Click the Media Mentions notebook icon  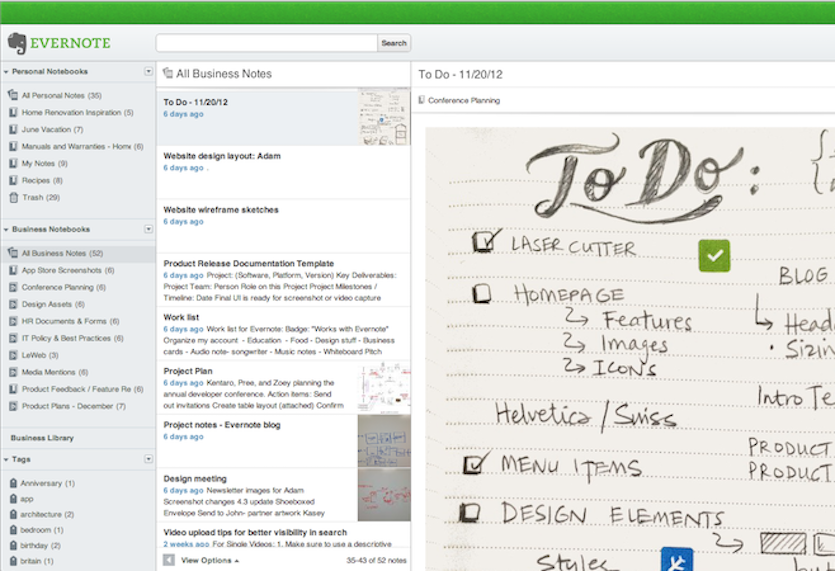pyautogui.click(x=13, y=372)
